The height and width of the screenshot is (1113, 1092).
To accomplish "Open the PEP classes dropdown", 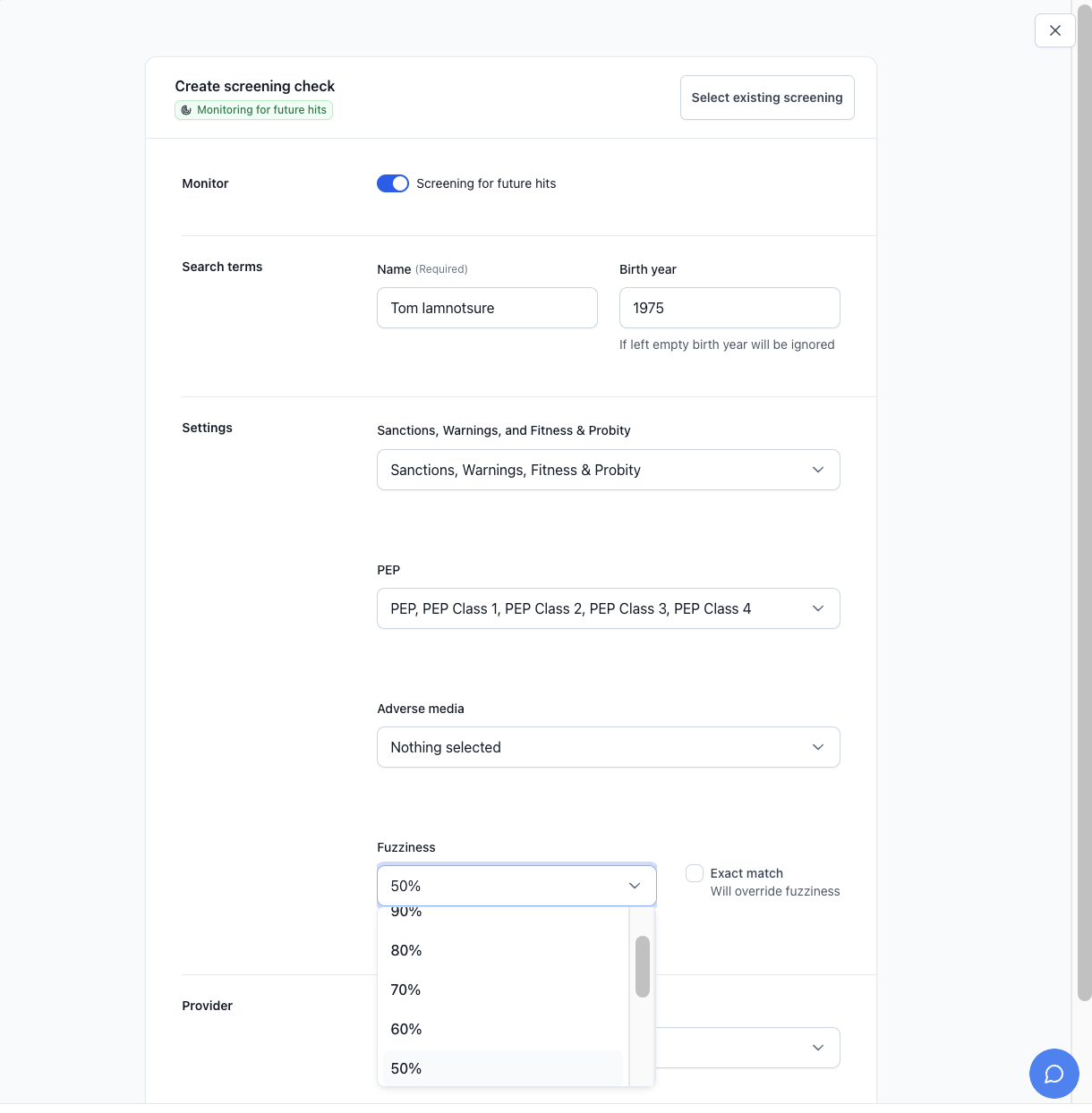I will pos(608,608).
